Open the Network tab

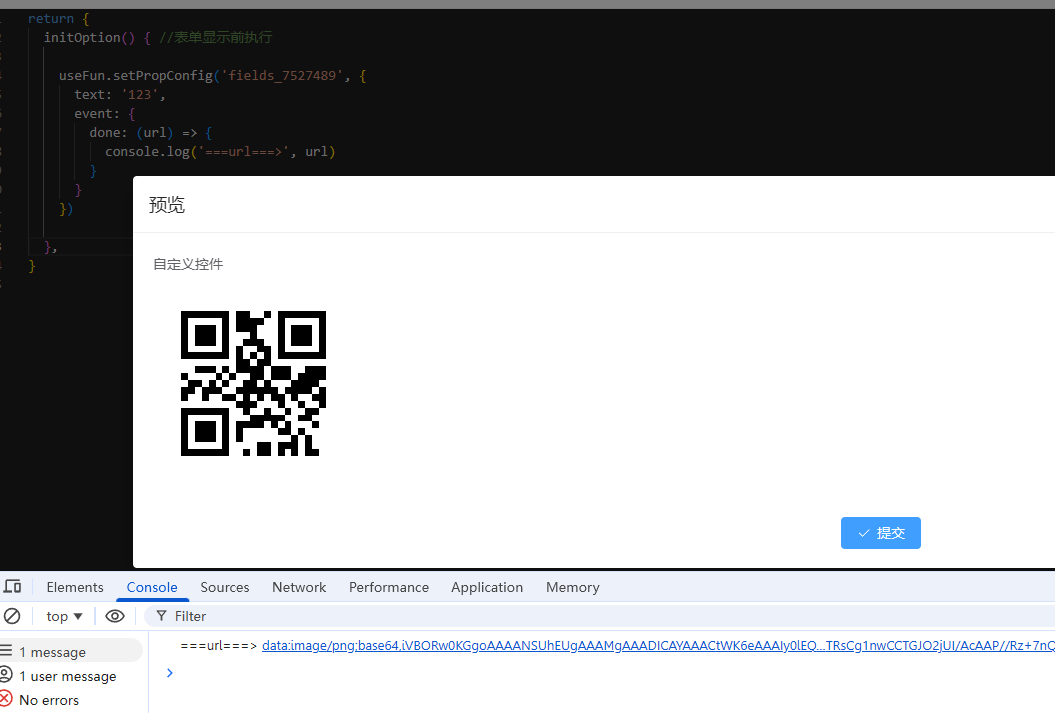pyautogui.click(x=299, y=587)
